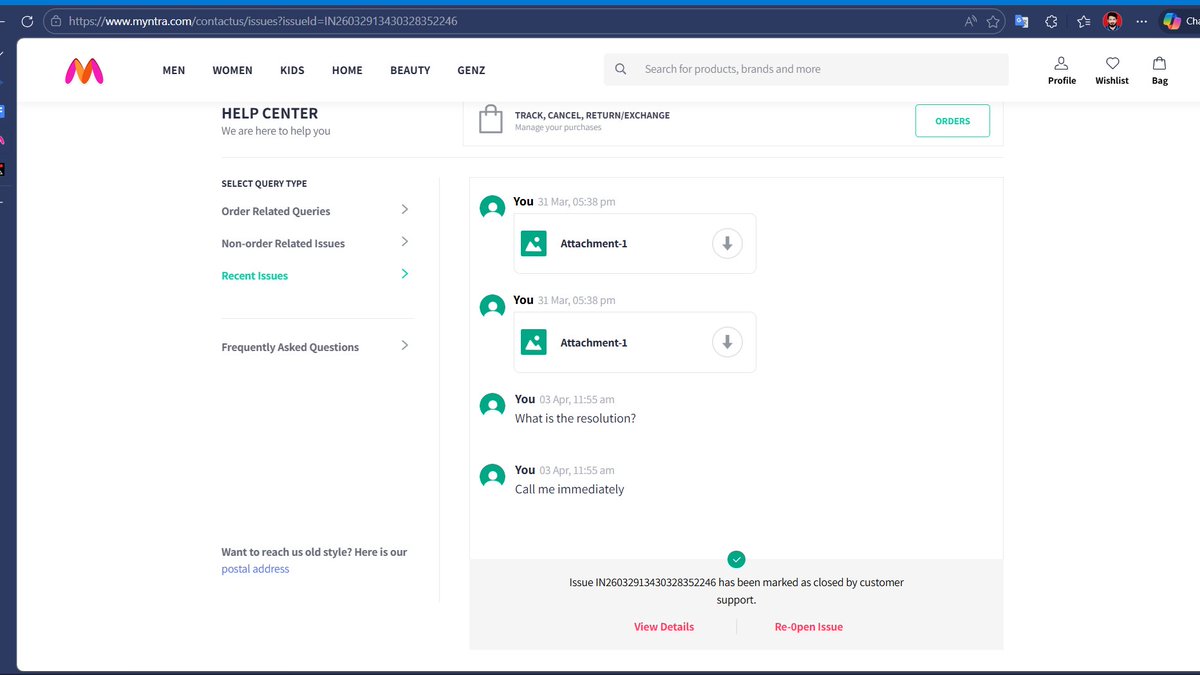Click 'Call me immediately' message
1200x675 pixels.
(x=569, y=489)
